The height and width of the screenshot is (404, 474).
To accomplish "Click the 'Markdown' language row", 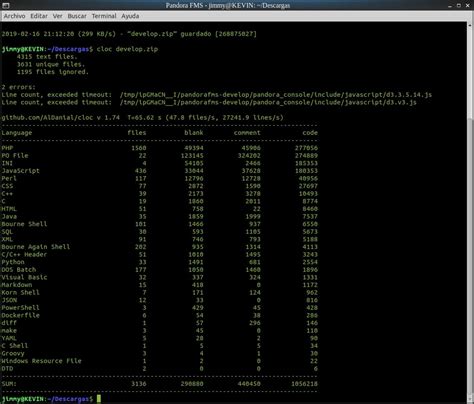I will point(159,285).
